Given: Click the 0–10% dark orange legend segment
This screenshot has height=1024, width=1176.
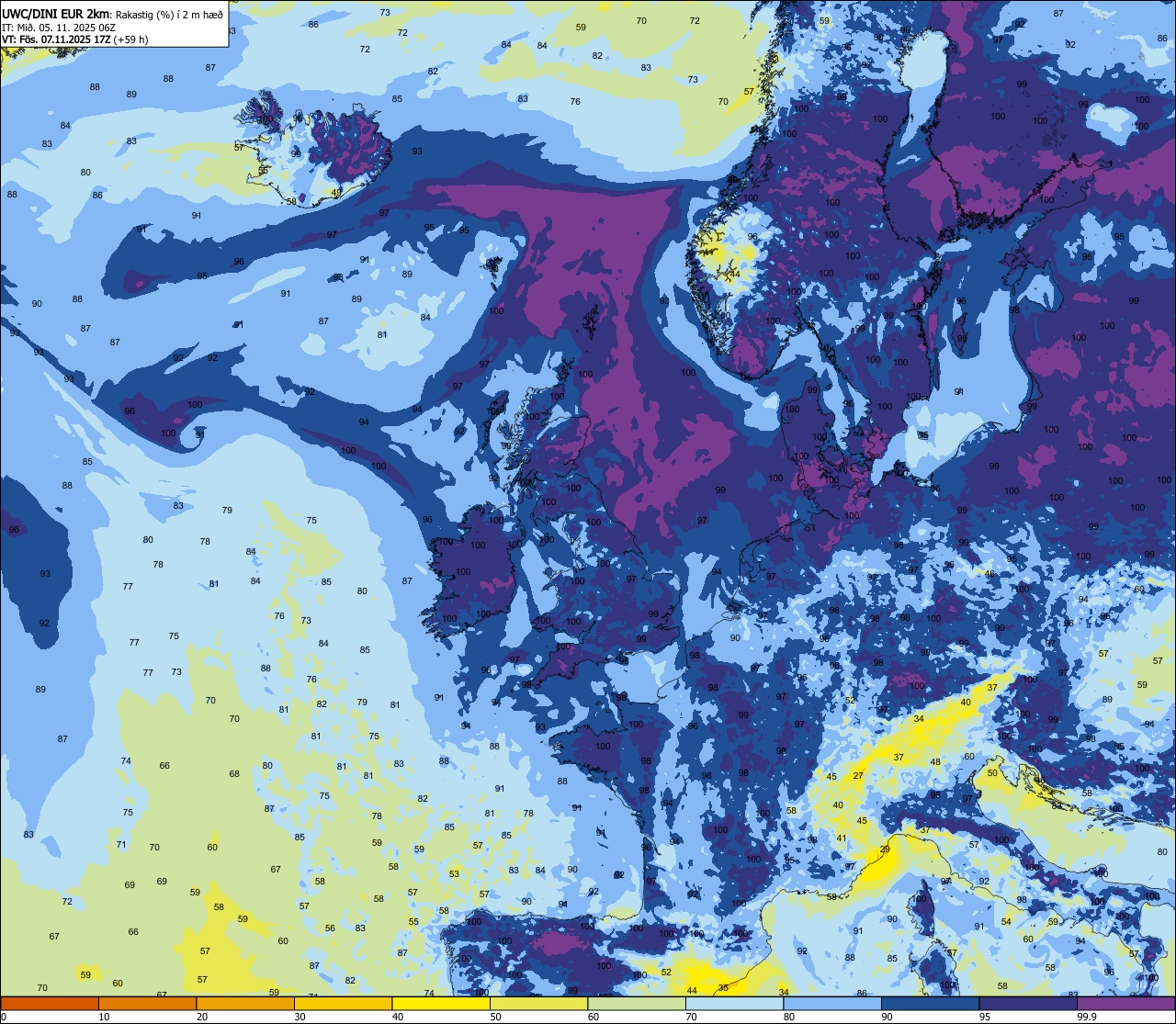Looking at the screenshot, I should (50, 1003).
